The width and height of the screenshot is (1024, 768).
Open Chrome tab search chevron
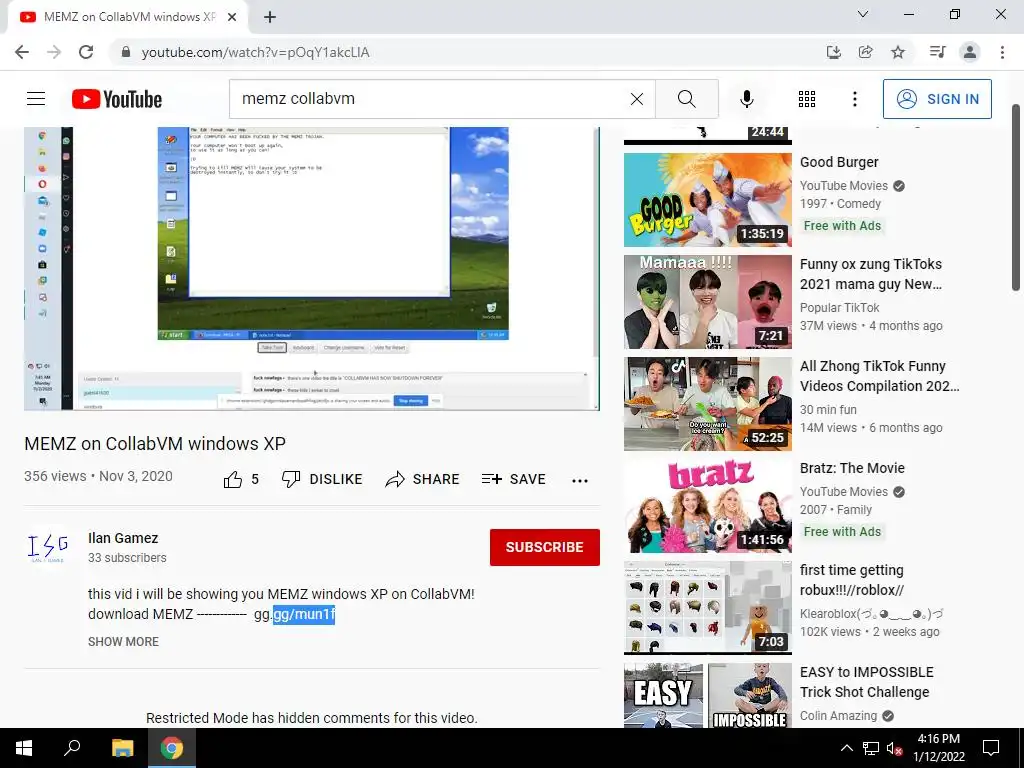(x=863, y=14)
